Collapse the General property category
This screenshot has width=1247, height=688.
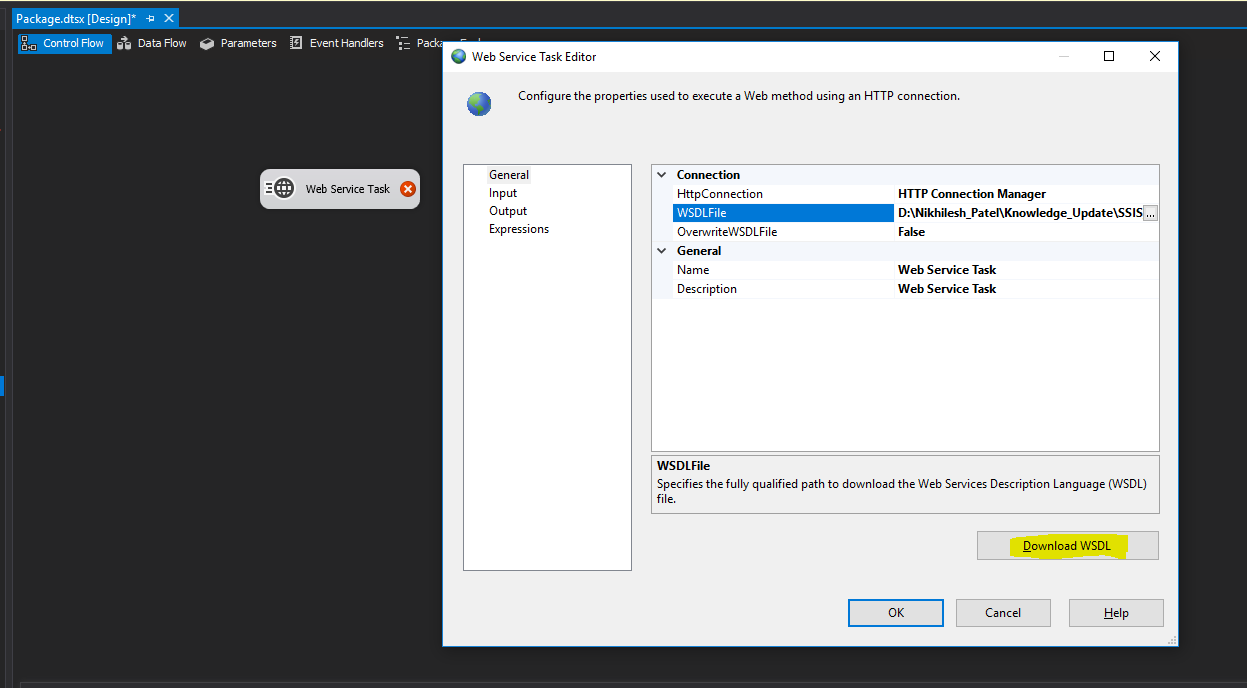(x=661, y=251)
